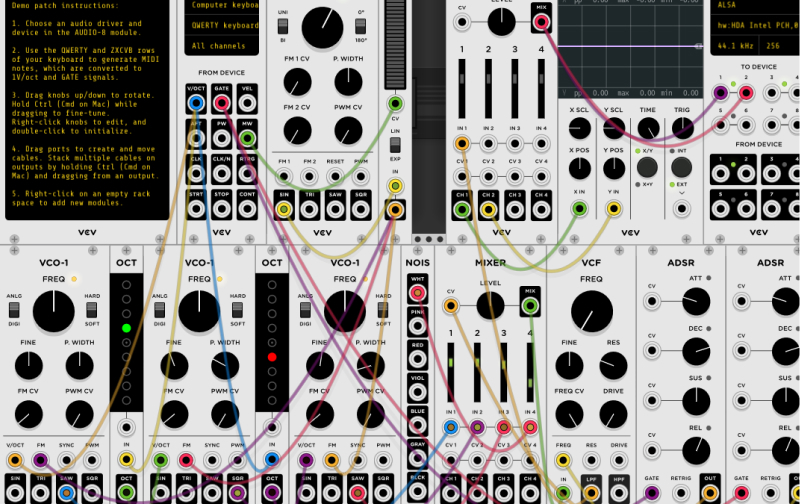800x504 pixels.
Task: Click the TO DEVICE port 2 on the audio module
Action: click(746, 93)
